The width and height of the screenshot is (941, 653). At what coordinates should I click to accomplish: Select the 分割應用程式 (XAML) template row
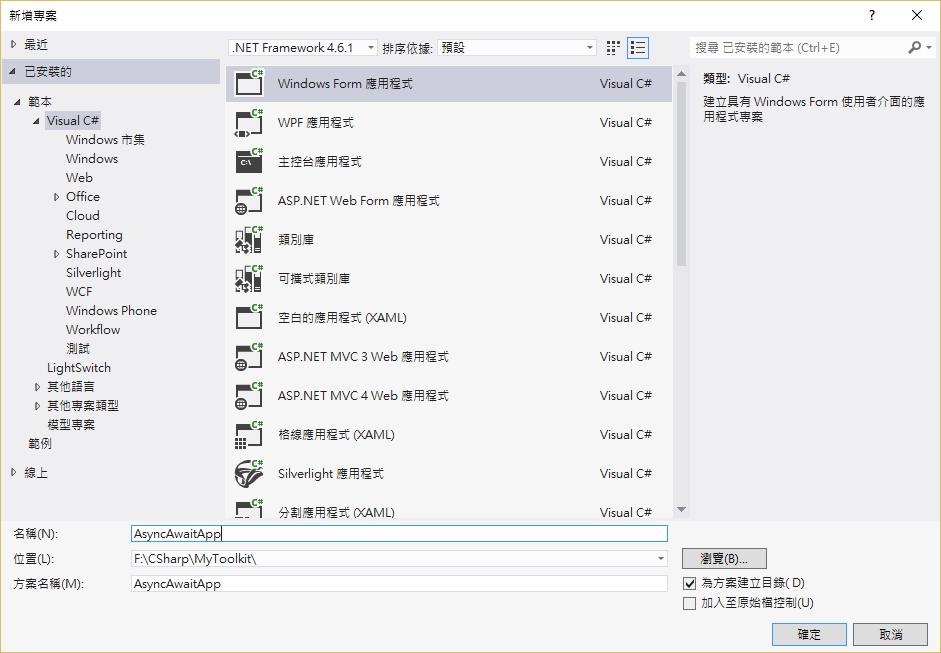[449, 510]
